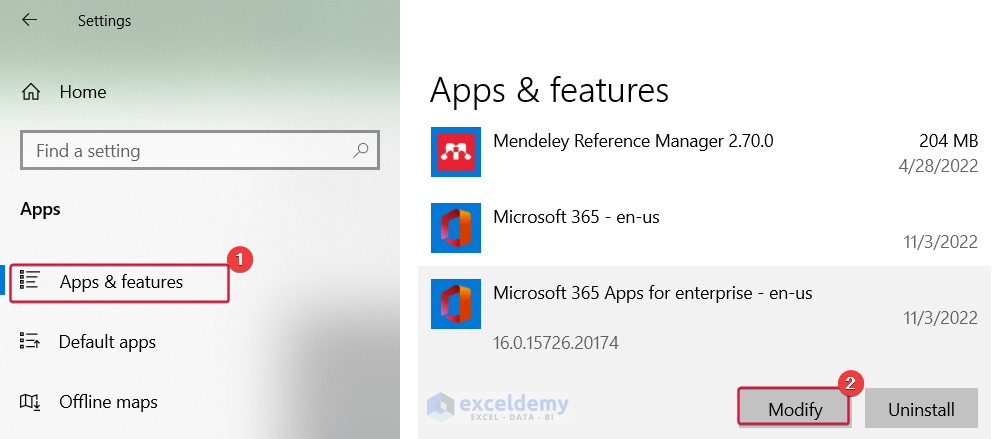Screen dimensions: 997x439
Task: Select Mendeley Reference Manager 2.70.0 entry
Action: coord(705,152)
